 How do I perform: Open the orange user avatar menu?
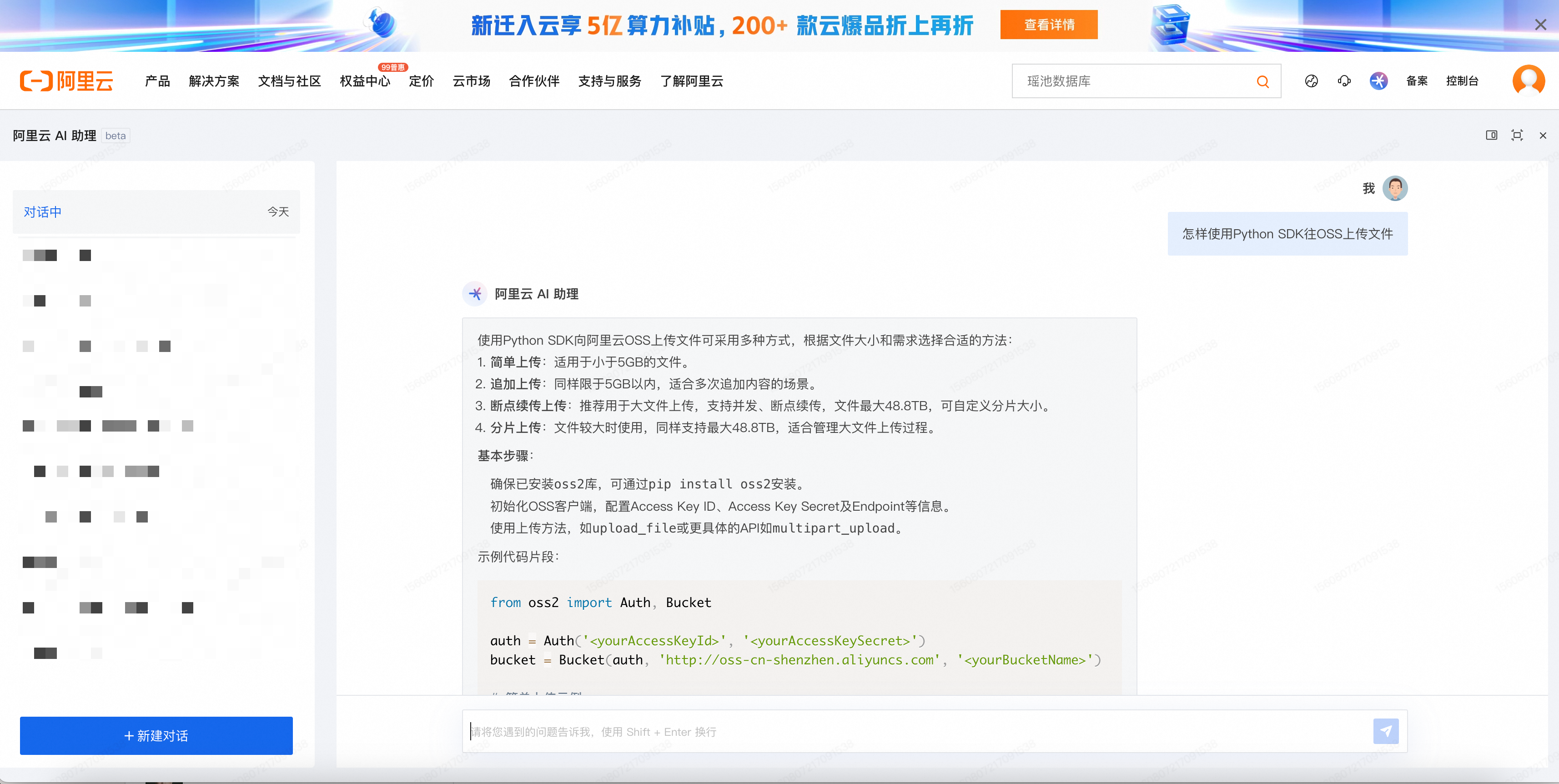pos(1528,80)
